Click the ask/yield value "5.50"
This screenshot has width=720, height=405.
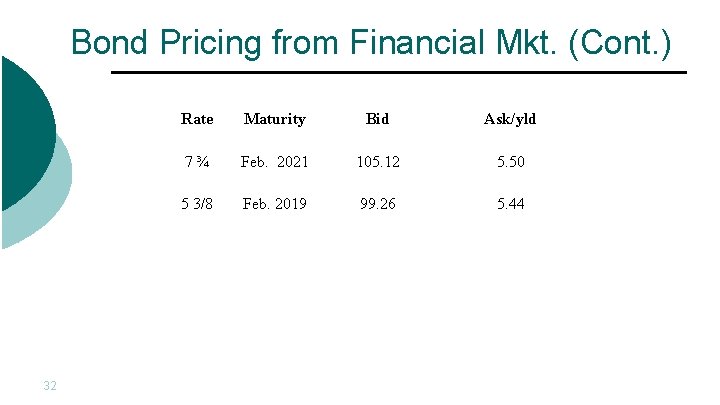click(x=510, y=162)
